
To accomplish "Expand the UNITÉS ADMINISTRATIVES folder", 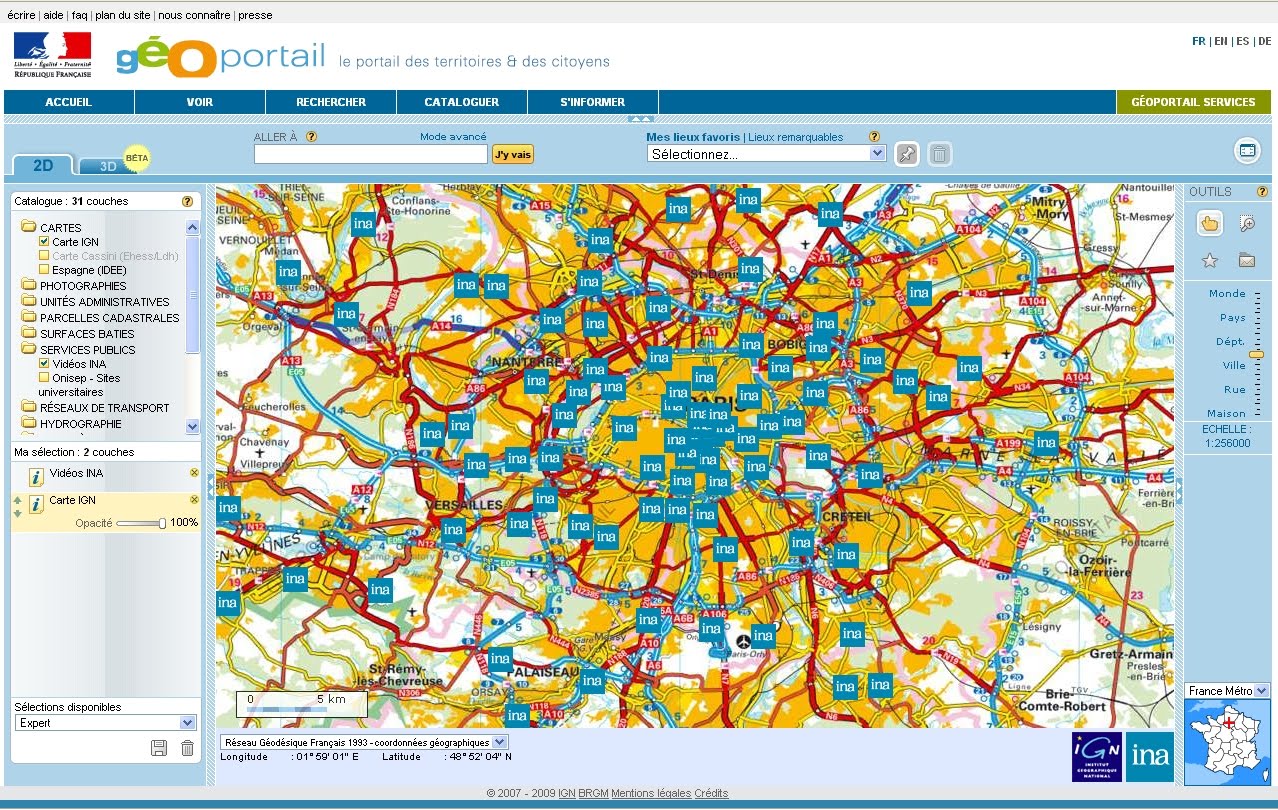I will (x=29, y=302).
